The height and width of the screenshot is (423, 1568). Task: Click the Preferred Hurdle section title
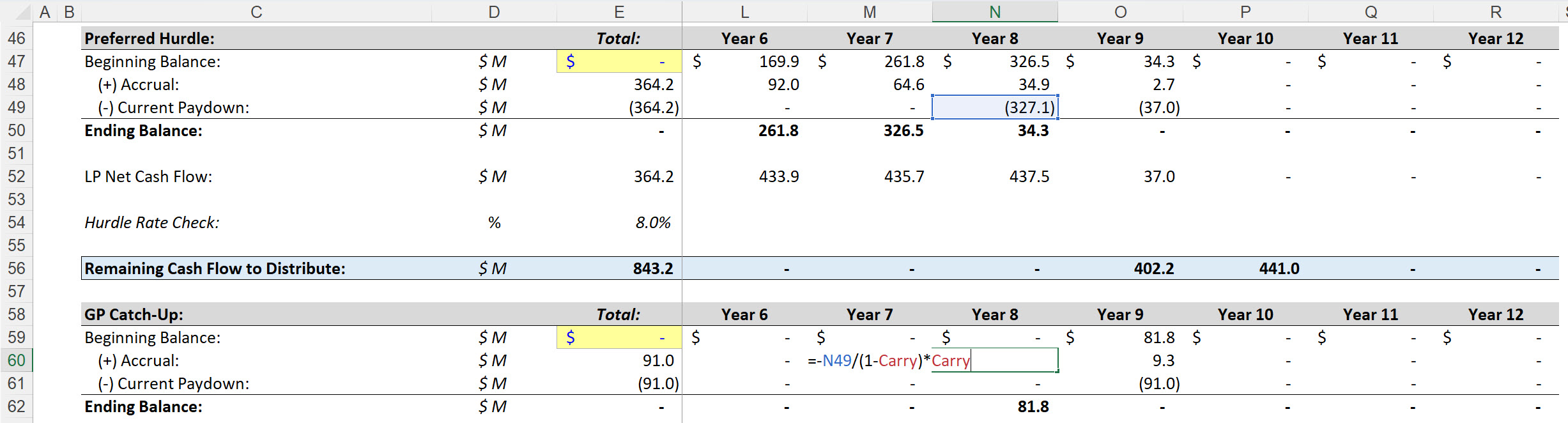[x=150, y=38]
